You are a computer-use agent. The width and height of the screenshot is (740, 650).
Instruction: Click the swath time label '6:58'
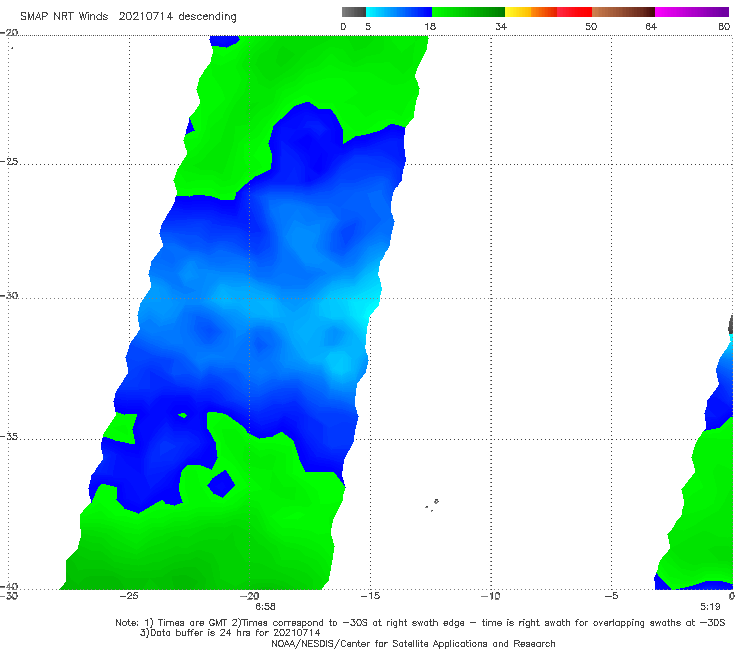pos(265,607)
